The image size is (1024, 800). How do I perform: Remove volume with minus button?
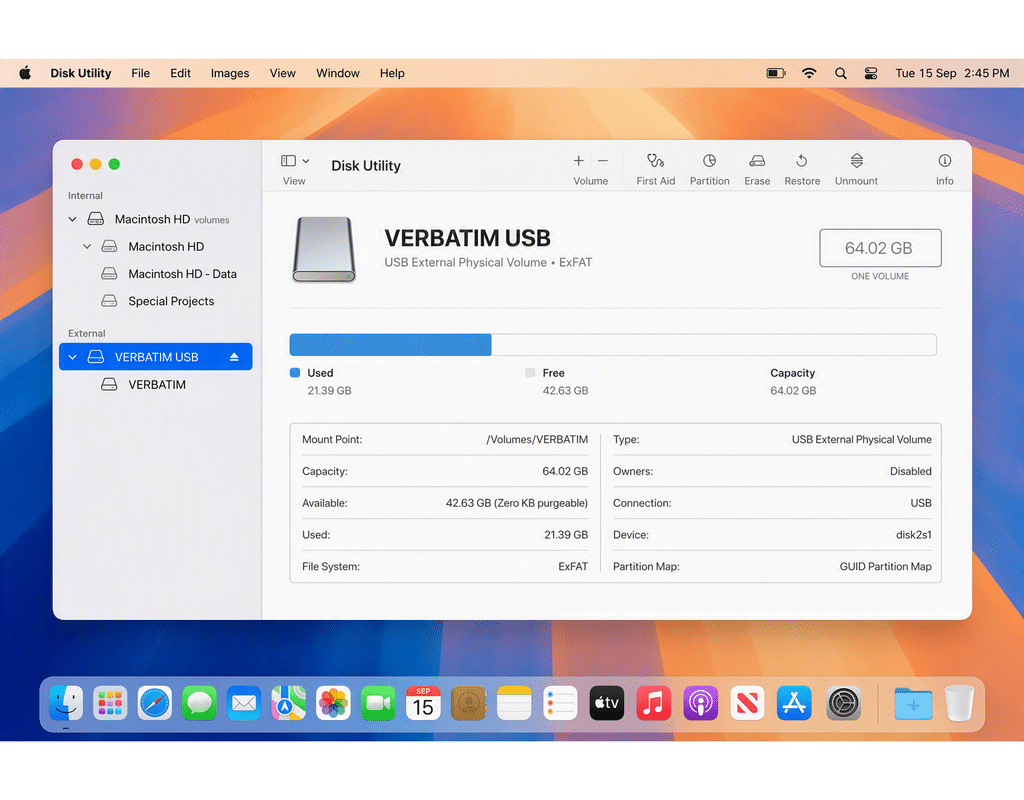click(603, 161)
